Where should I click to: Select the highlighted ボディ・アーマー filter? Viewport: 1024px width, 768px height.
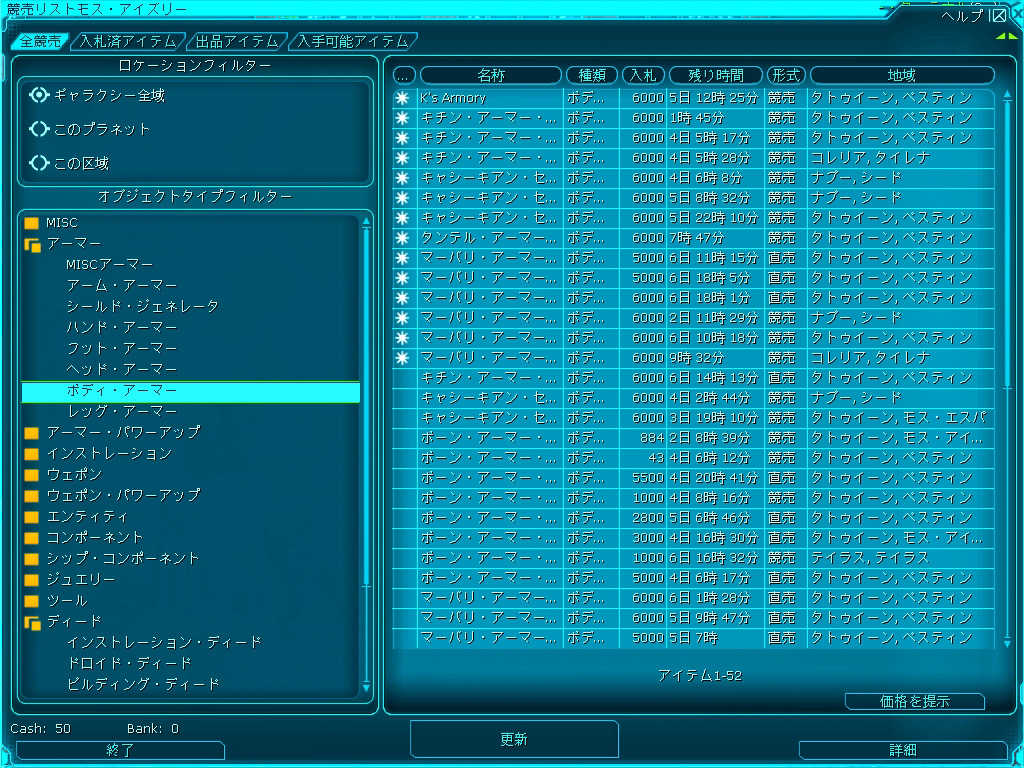pos(191,391)
